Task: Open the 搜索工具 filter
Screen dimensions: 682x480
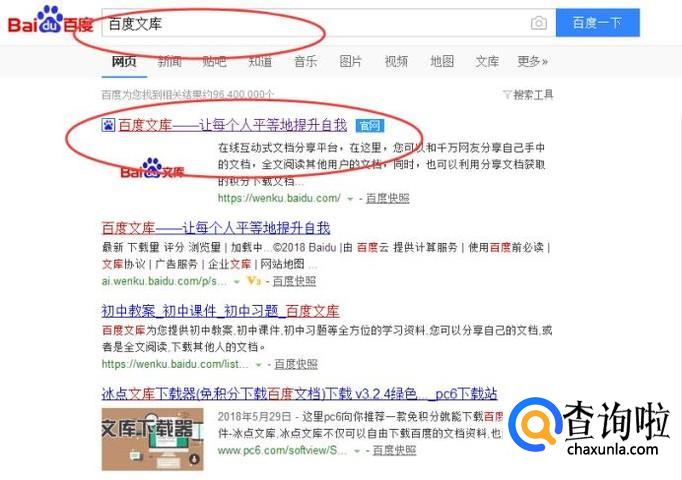Action: [528, 94]
